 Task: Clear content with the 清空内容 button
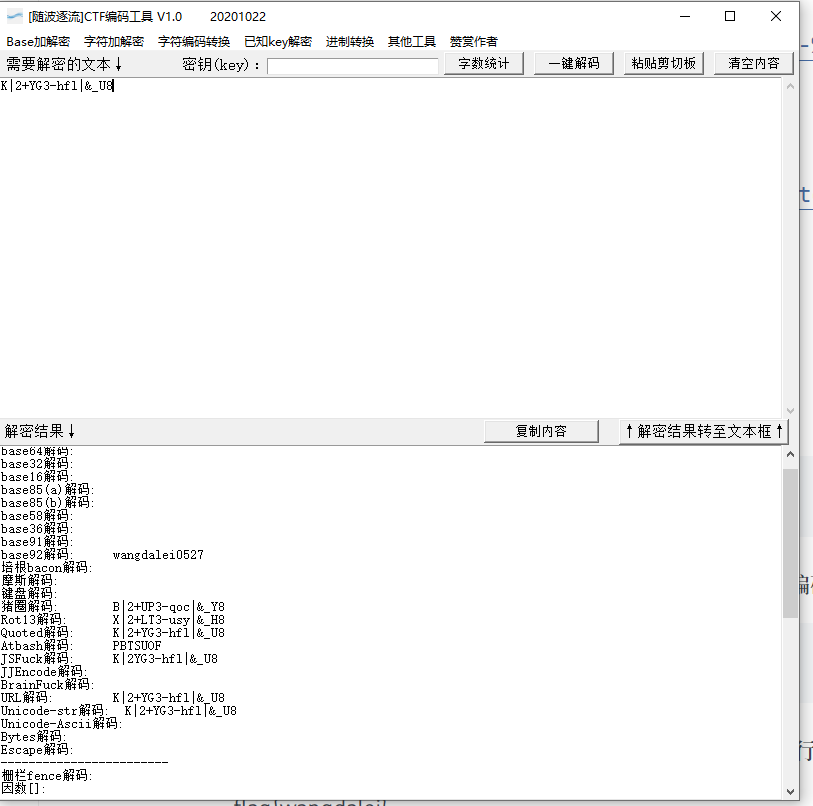click(756, 62)
